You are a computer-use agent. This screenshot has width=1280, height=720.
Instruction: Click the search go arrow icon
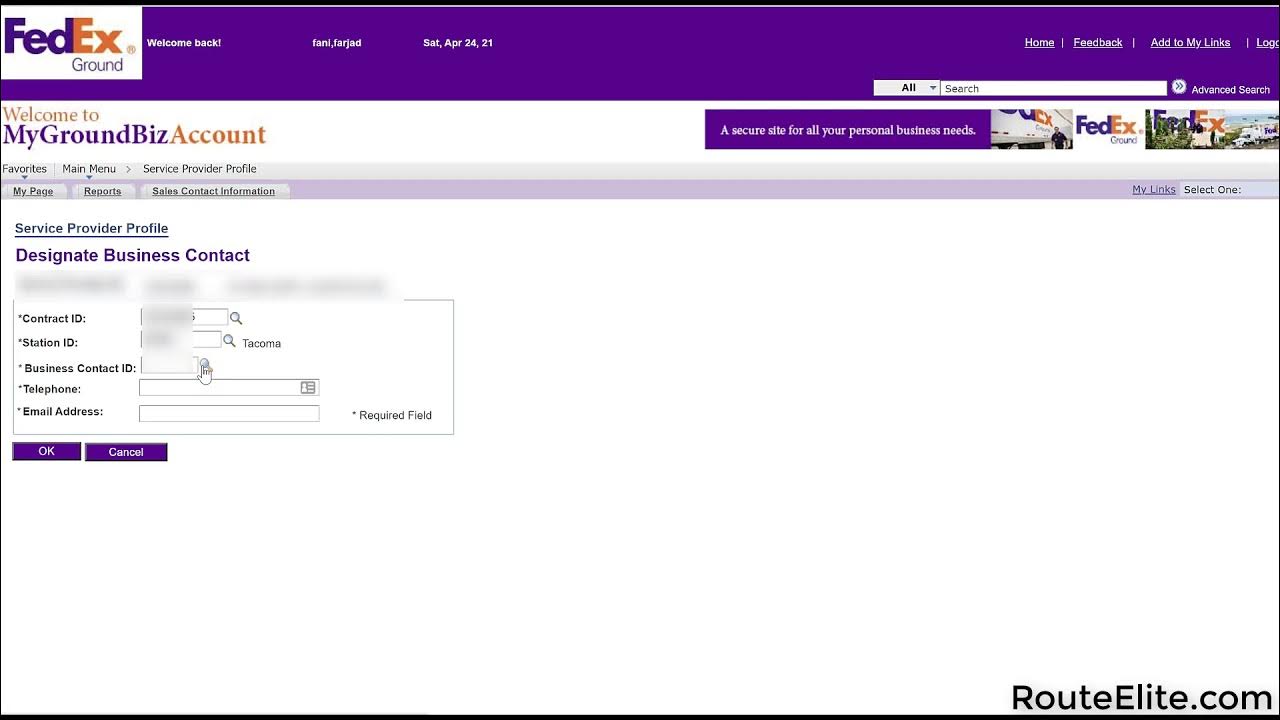click(1179, 87)
